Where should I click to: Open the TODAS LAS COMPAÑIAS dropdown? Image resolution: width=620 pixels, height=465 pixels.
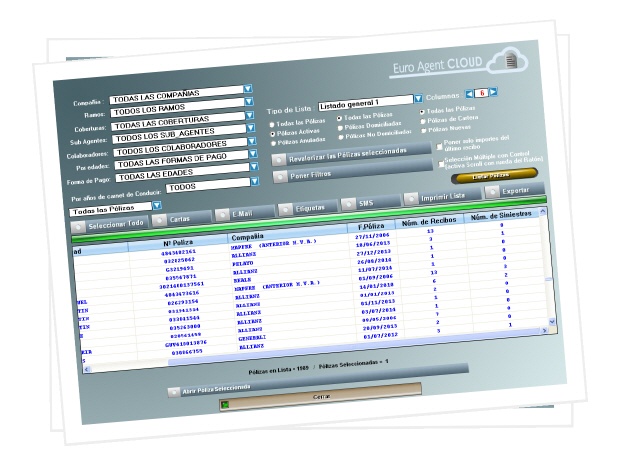(248, 89)
